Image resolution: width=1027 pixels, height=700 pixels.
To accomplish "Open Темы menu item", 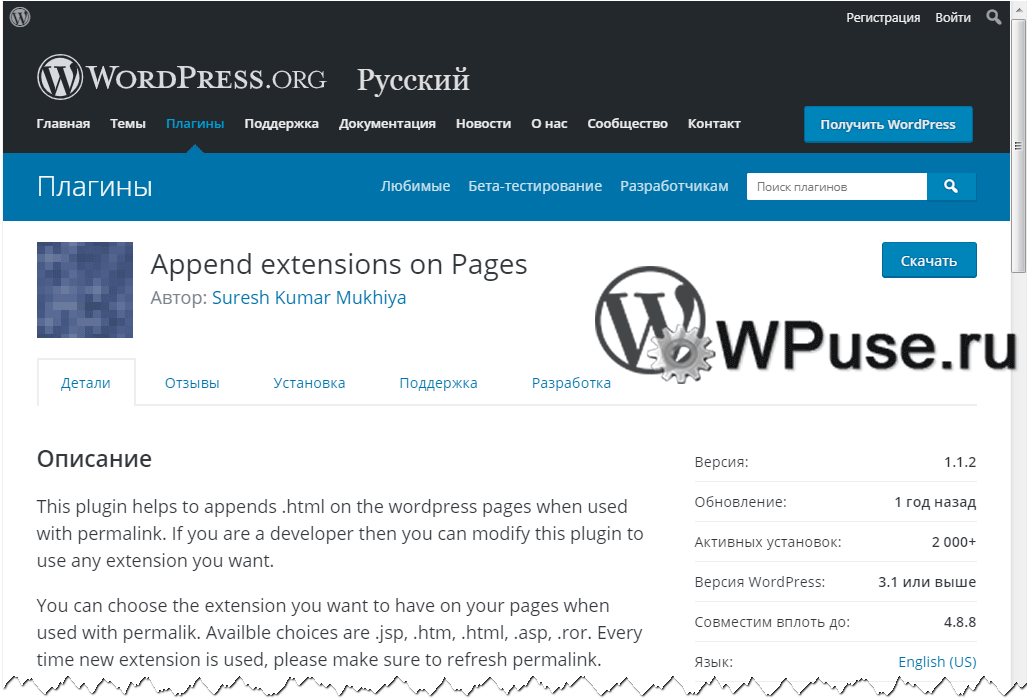I will pos(128,124).
